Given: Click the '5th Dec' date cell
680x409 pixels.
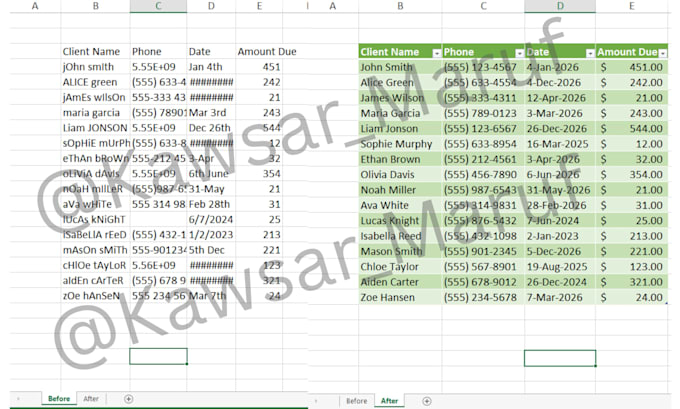Looking at the screenshot, I should click(x=211, y=250).
